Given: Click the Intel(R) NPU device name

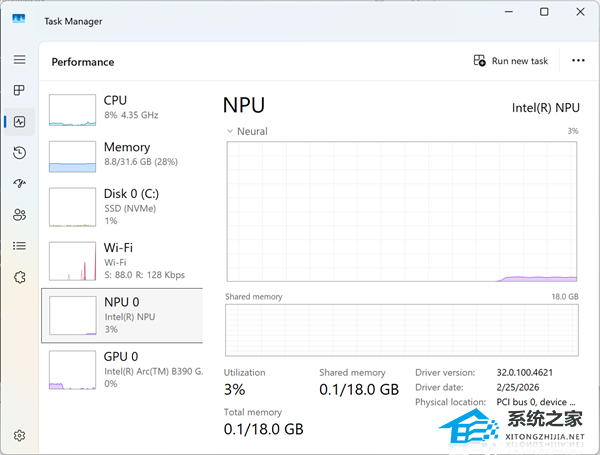Looking at the screenshot, I should (x=546, y=108).
